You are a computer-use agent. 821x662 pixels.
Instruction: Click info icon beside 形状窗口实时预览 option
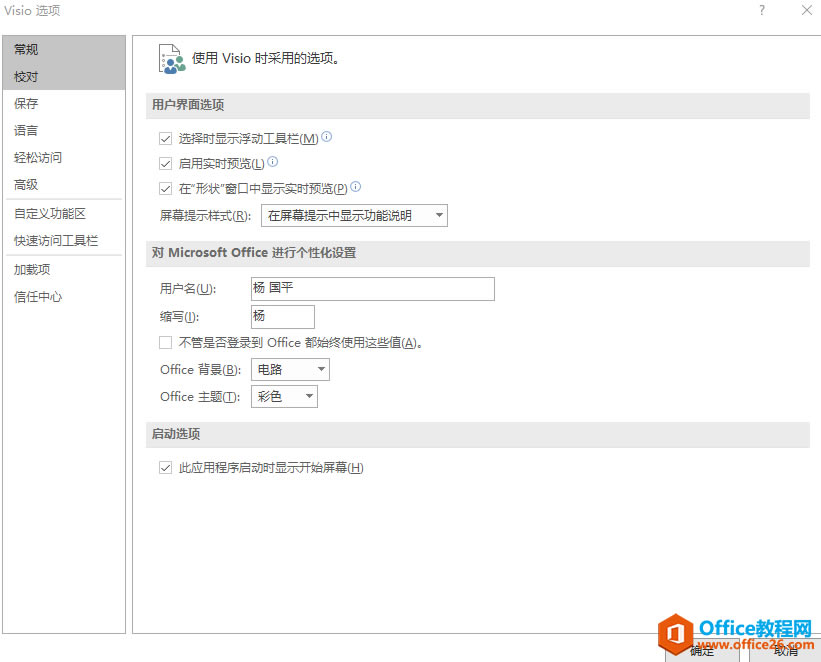coord(356,186)
